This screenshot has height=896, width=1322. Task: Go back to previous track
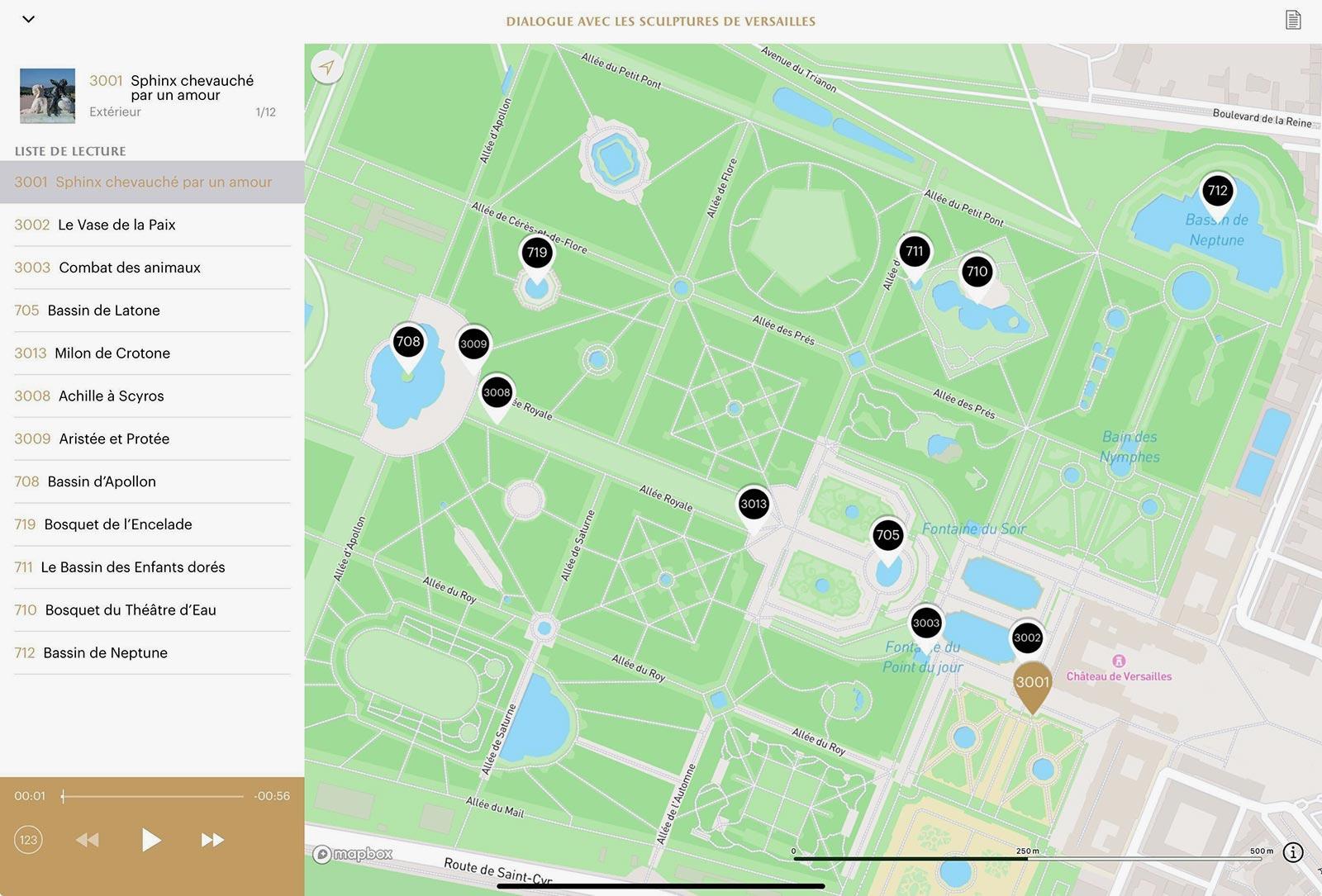coord(88,840)
